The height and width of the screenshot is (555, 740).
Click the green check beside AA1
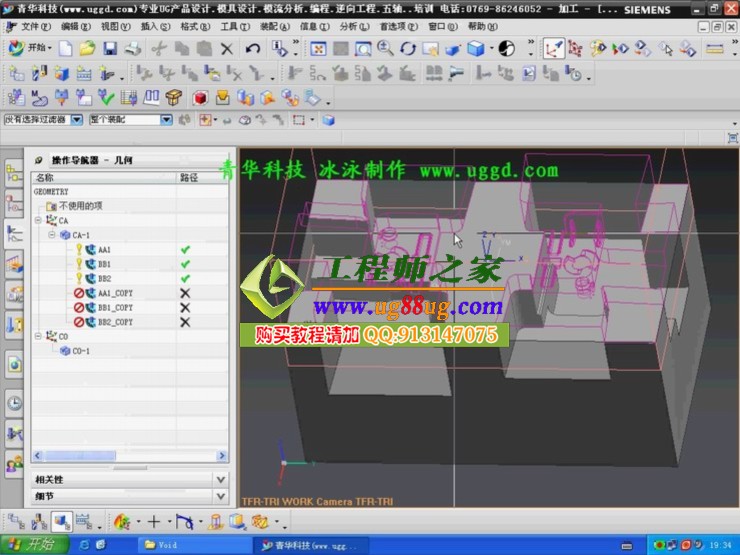[185, 249]
